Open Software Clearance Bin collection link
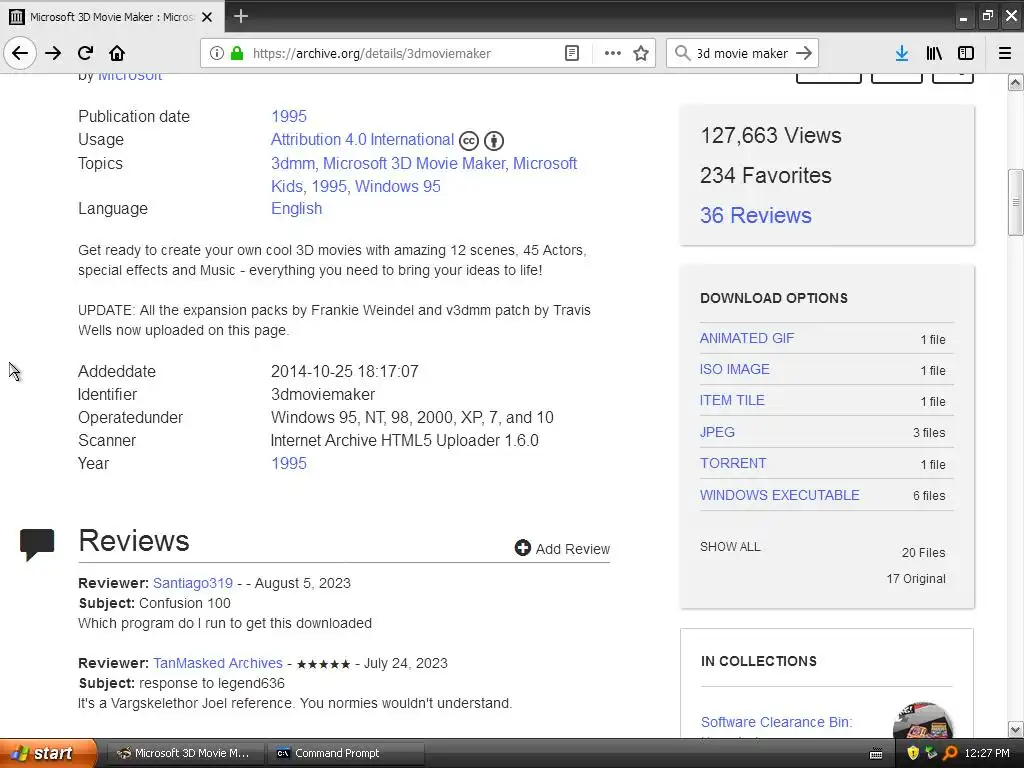1024x768 pixels. 776,722
